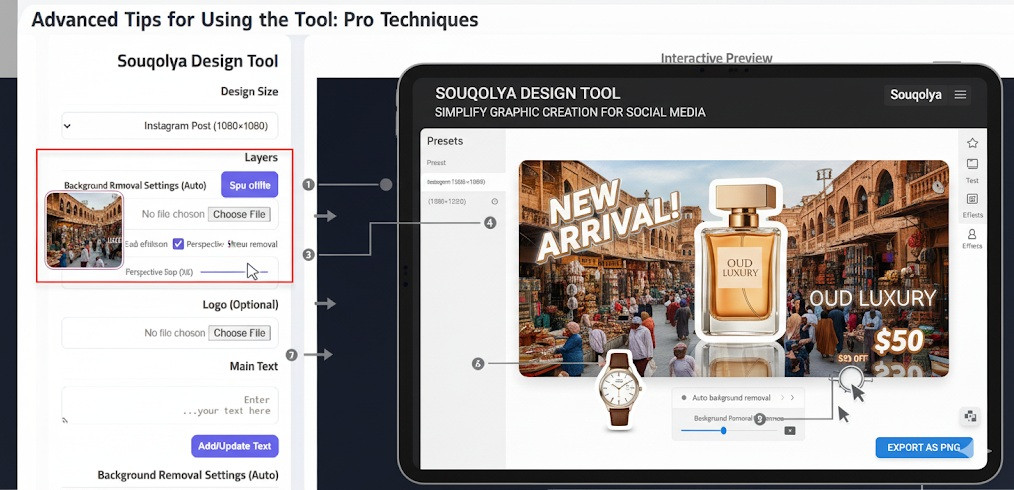
Task: Click the Souqolya Design Tool panel title
Action: point(198,61)
